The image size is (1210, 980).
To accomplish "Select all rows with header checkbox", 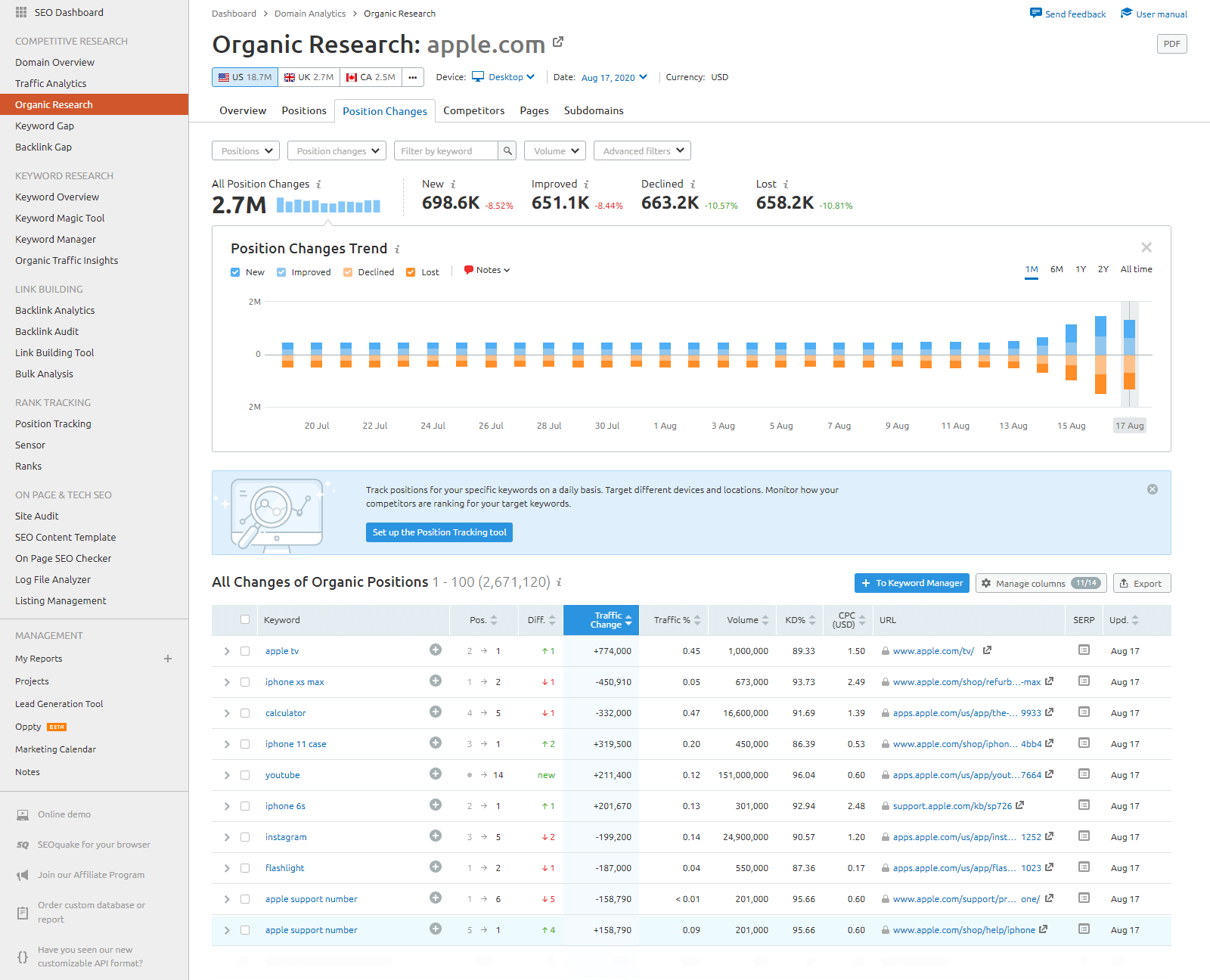I will pyautogui.click(x=245, y=619).
